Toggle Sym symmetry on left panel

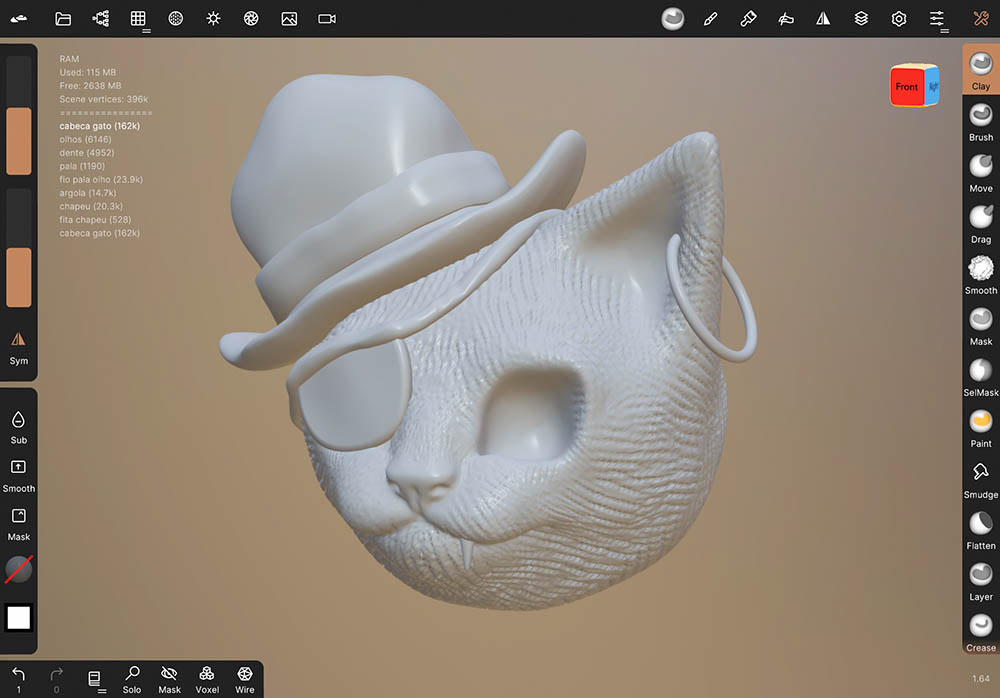click(x=18, y=348)
